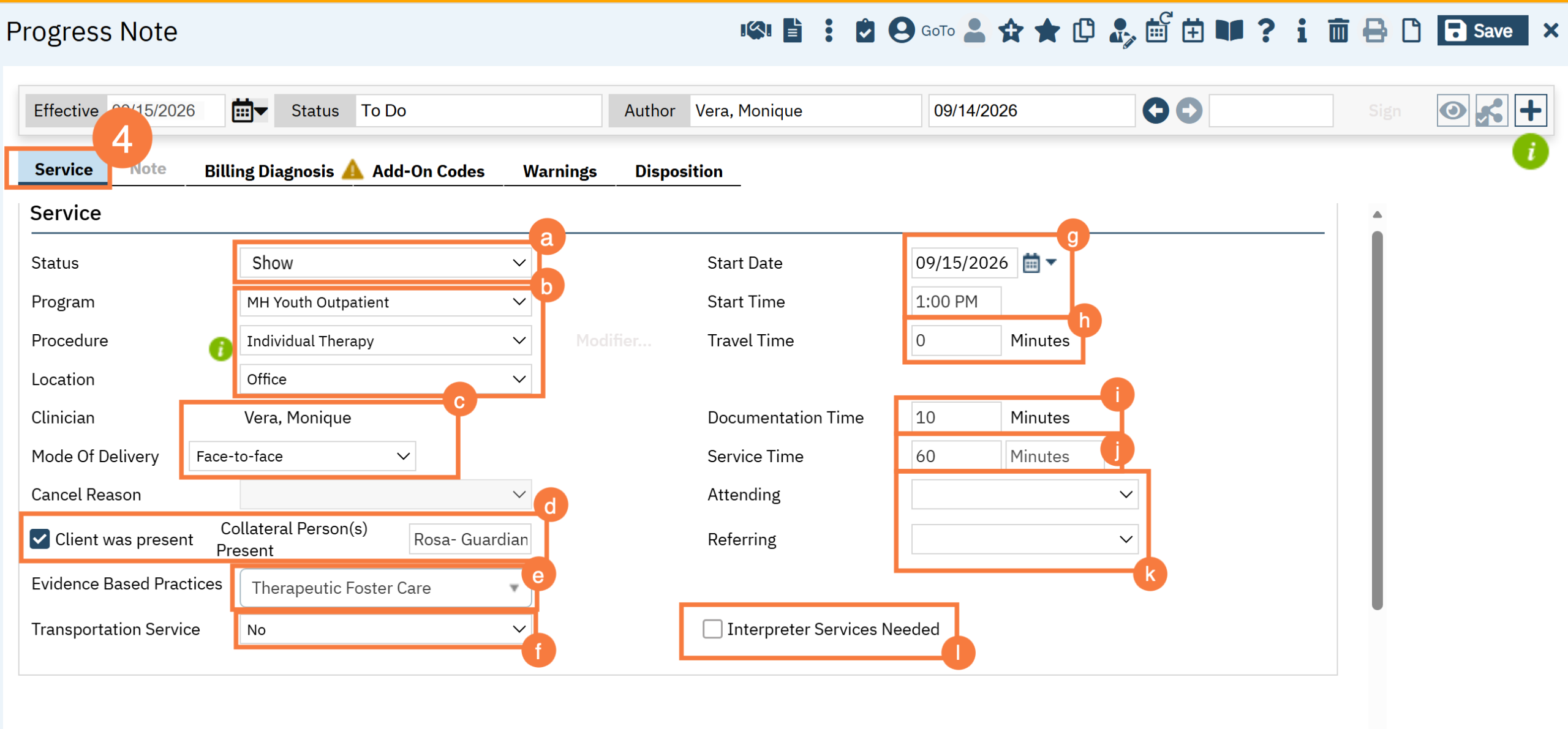Open the Start Date calendar icon
Screen dimensions: 1568x729
pos(1031,263)
